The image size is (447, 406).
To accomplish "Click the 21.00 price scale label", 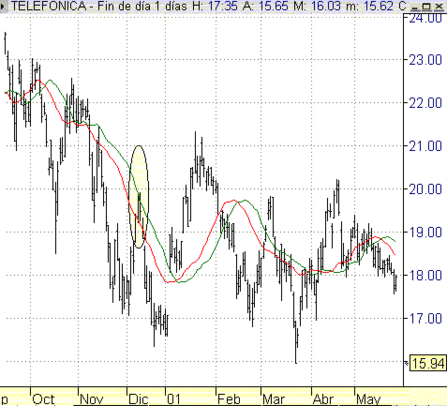I will 426,146.
